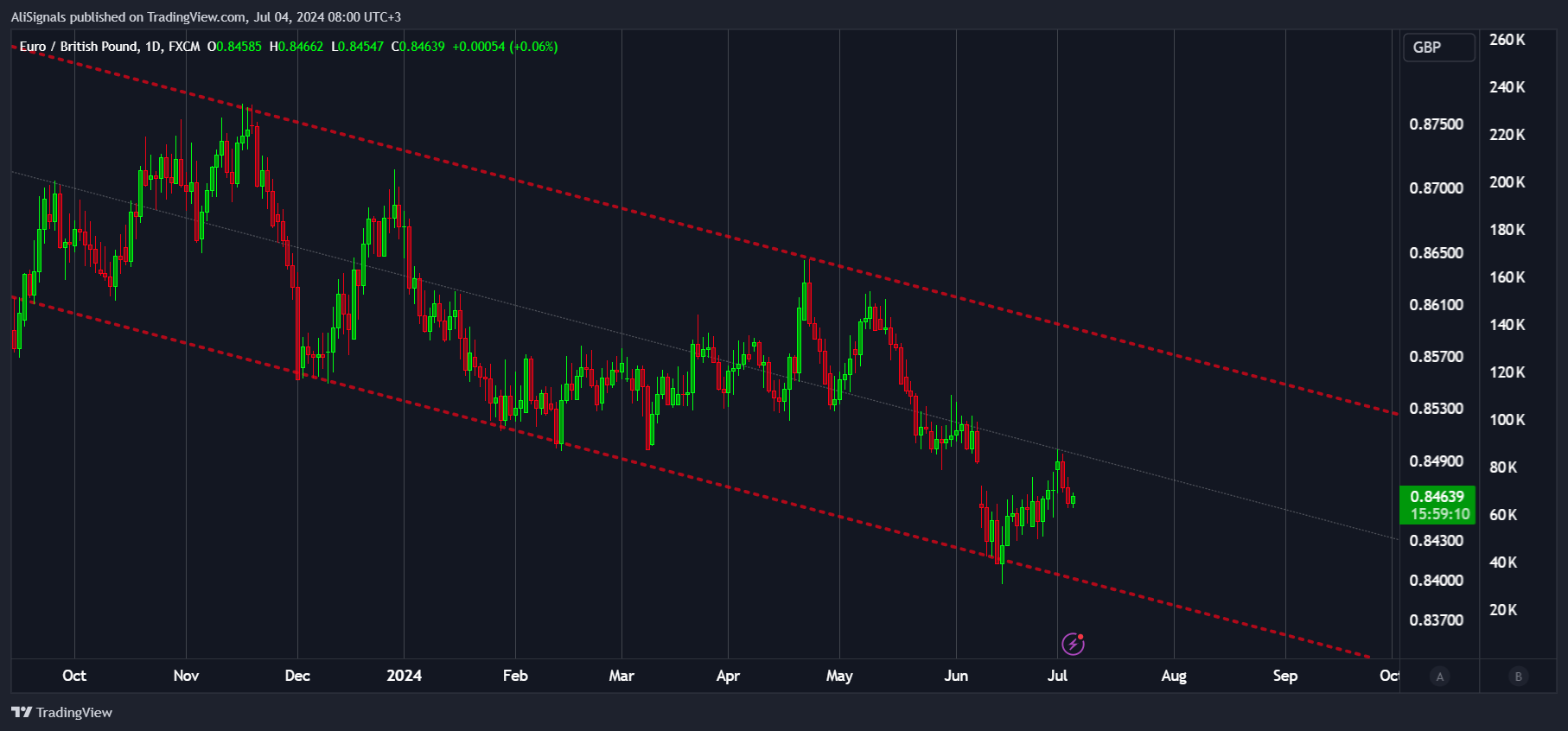Click the 0.87000 price axis label
Image resolution: width=1568 pixels, height=731 pixels.
point(1437,188)
